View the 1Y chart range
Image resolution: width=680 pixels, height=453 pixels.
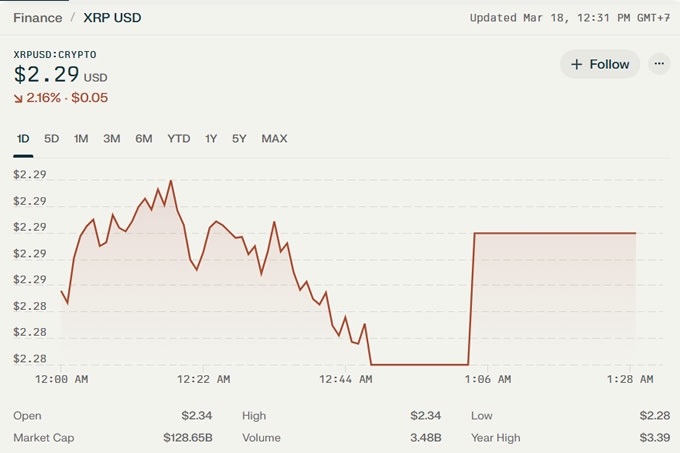pyautogui.click(x=211, y=139)
